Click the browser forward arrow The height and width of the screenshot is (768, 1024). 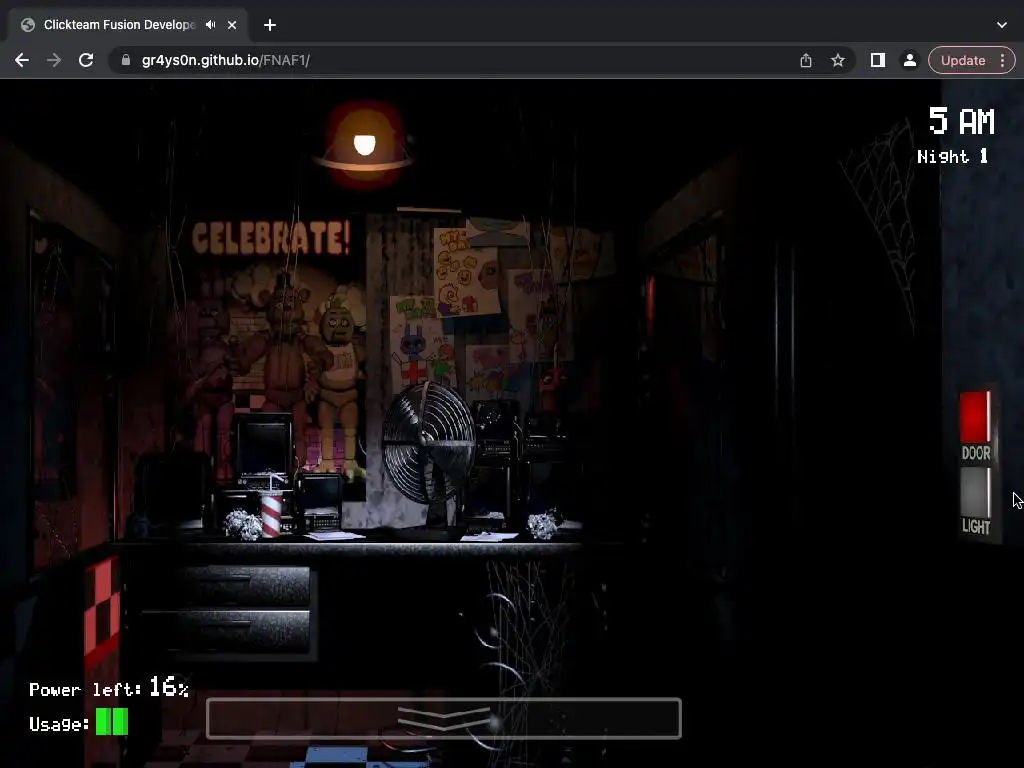tap(54, 60)
